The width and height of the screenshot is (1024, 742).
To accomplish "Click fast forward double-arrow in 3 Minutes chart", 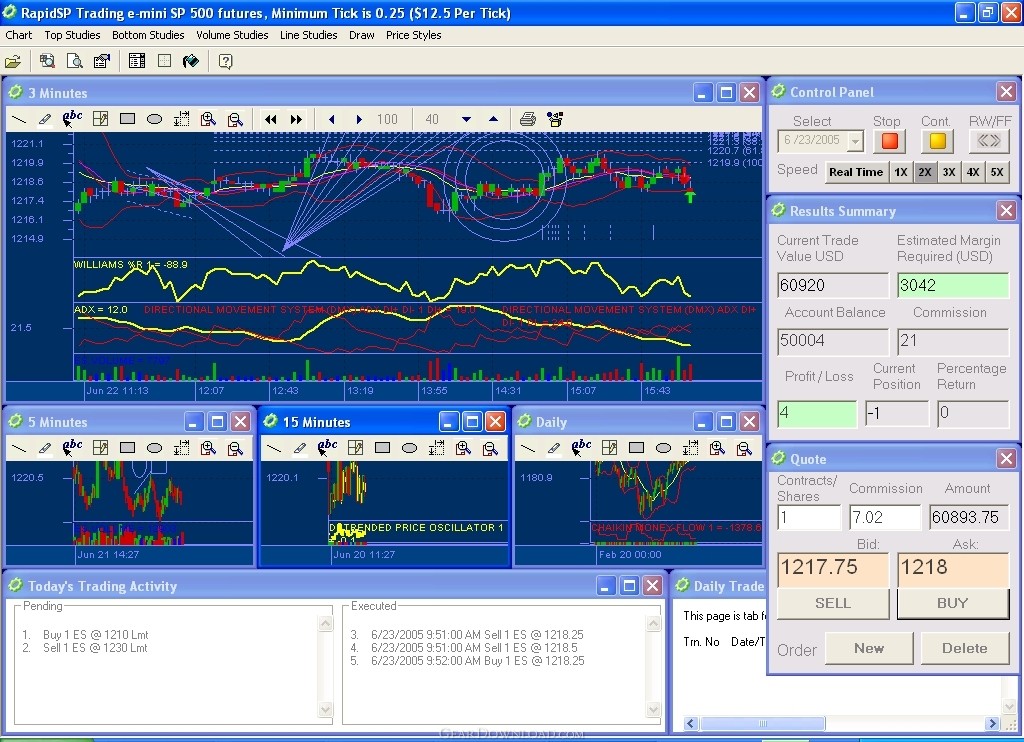I will 296,119.
